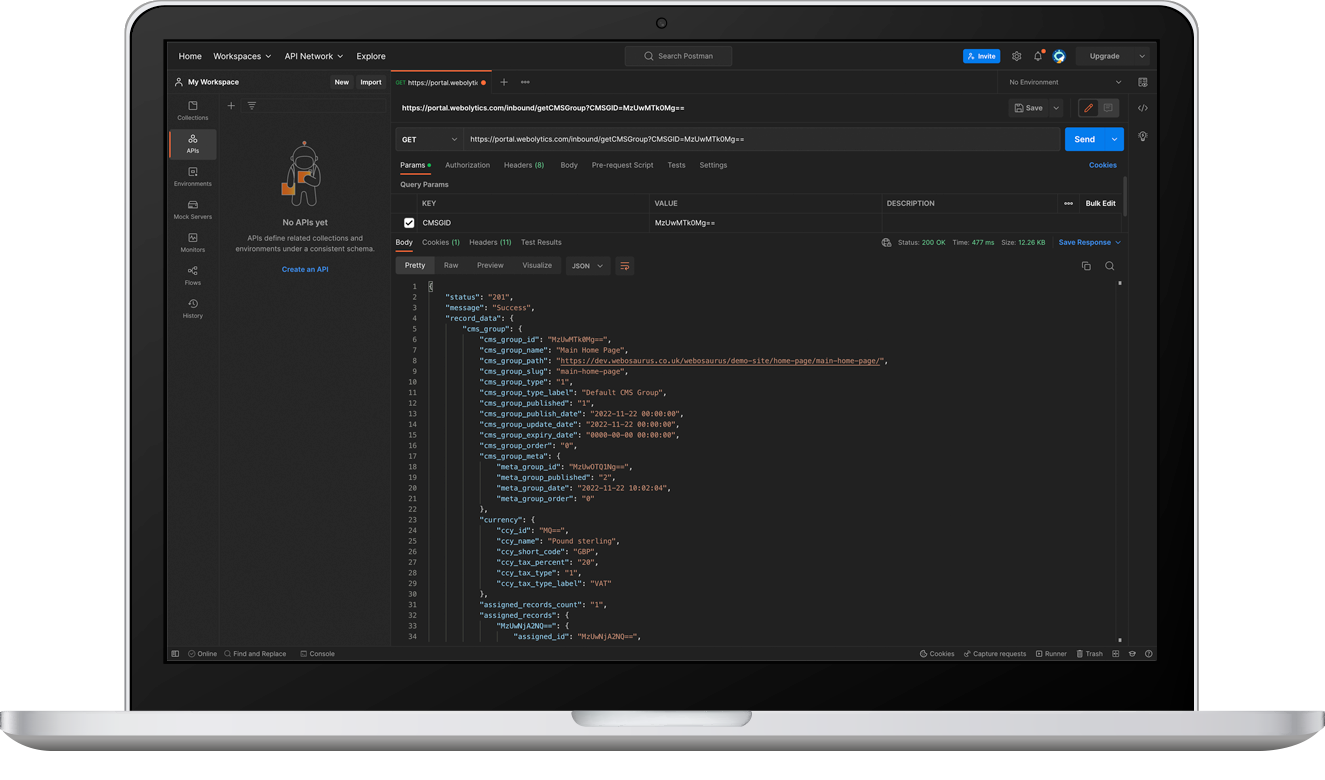Viewport: 1325px width, 780px height.
Task: Open the Save Response dropdown
Action: coord(1090,242)
